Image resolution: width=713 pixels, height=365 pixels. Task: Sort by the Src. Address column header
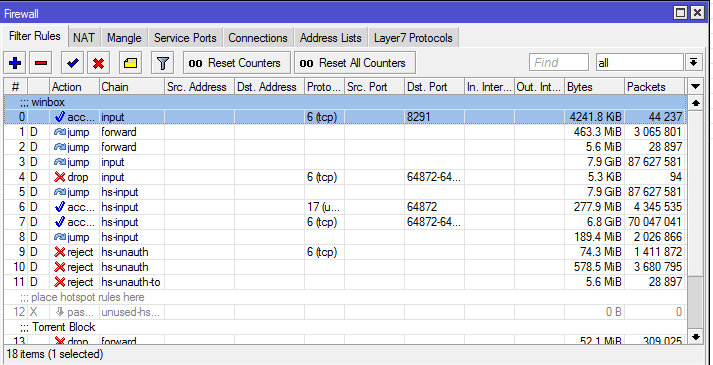(199, 87)
